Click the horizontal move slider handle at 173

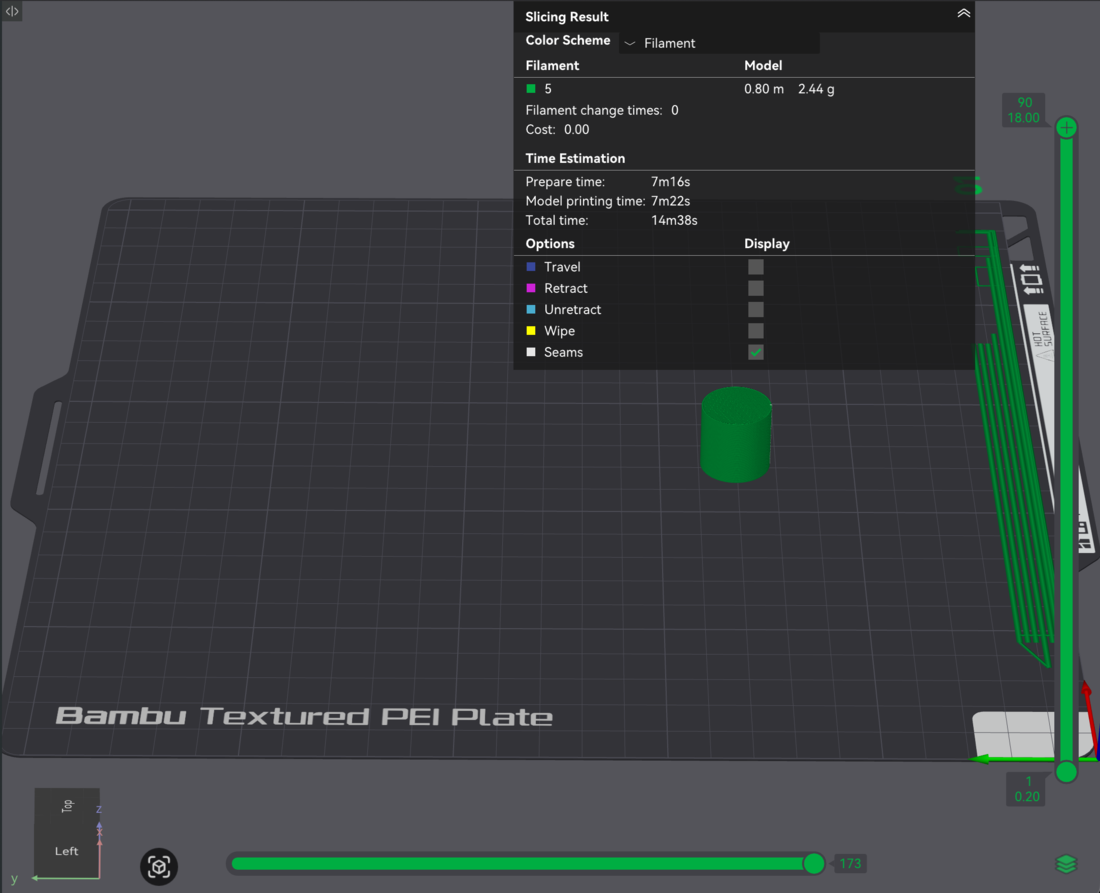(x=814, y=864)
